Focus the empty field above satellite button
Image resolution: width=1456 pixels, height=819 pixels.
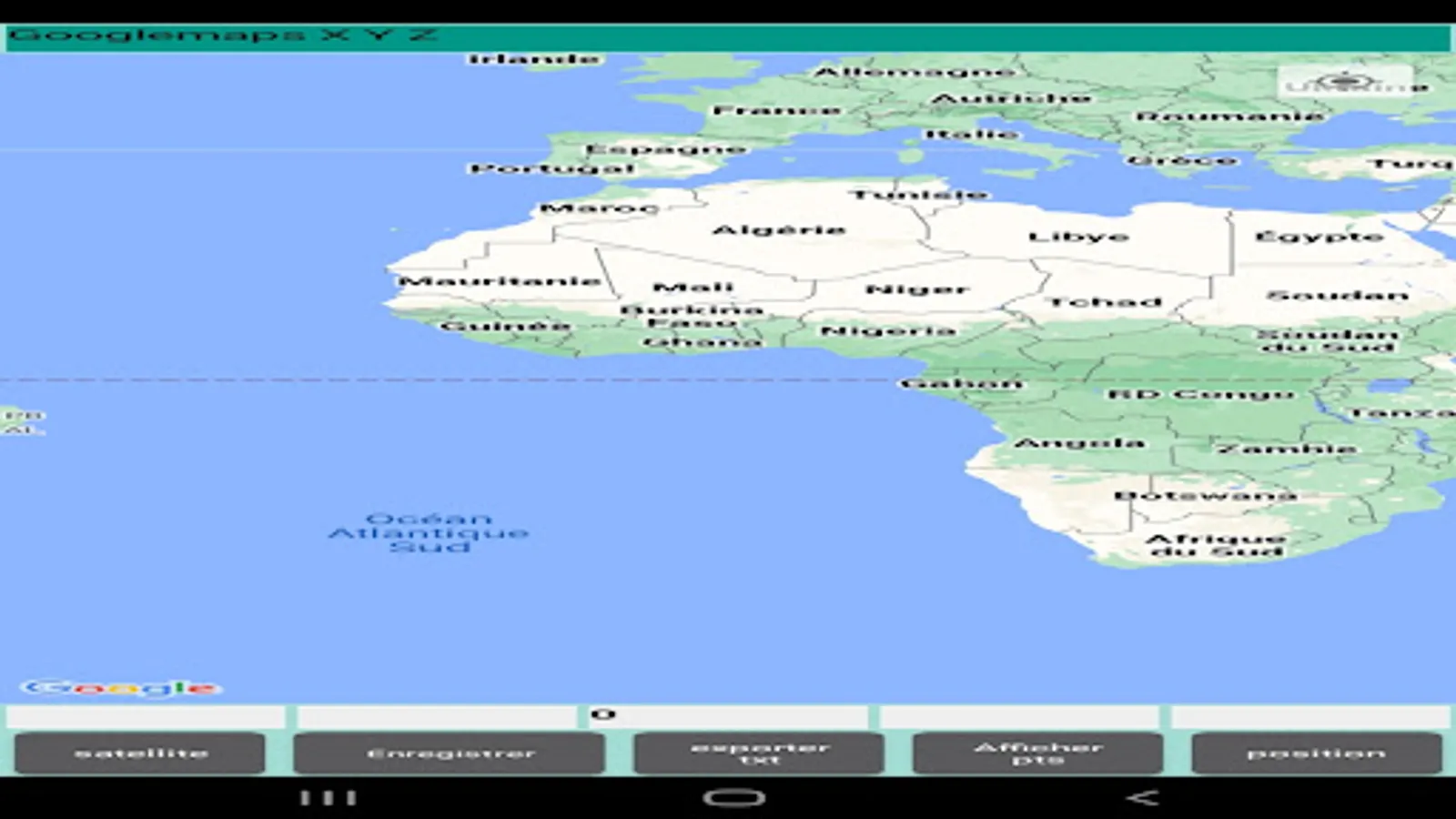point(146,715)
